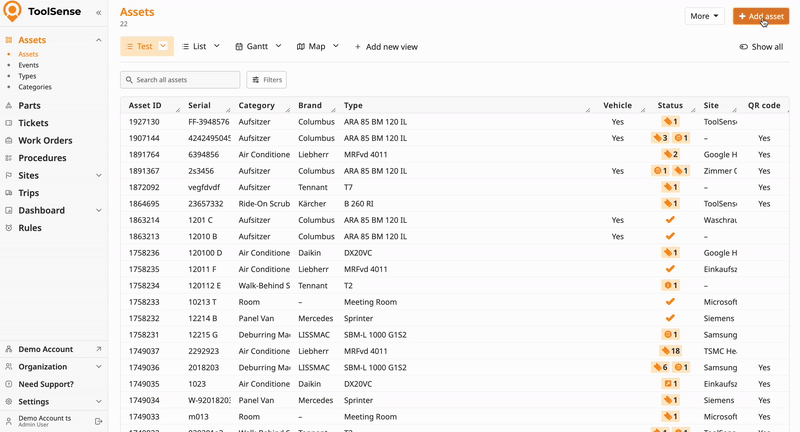Screen dimensions: 800x432
Task: Open the Filters button
Action: pyautogui.click(x=266, y=80)
